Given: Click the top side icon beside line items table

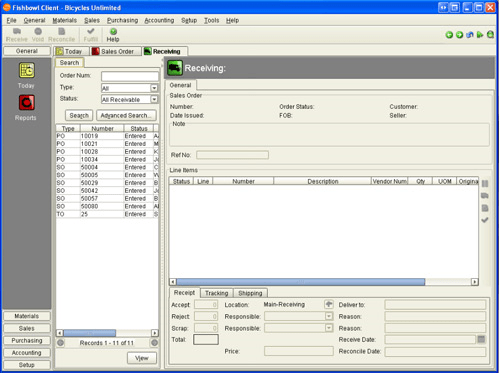Looking at the screenshot, I should click(485, 184).
